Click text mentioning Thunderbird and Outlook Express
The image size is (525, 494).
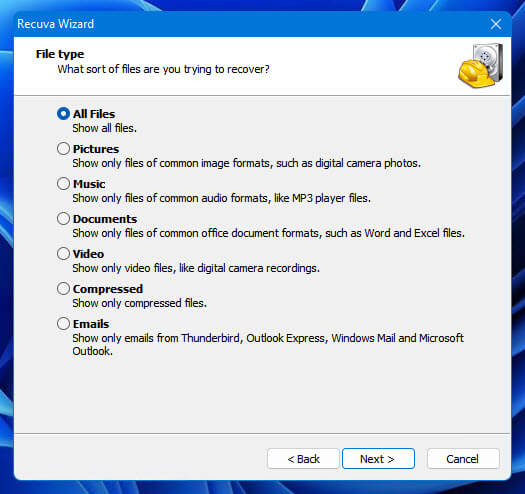pyautogui.click(x=268, y=344)
